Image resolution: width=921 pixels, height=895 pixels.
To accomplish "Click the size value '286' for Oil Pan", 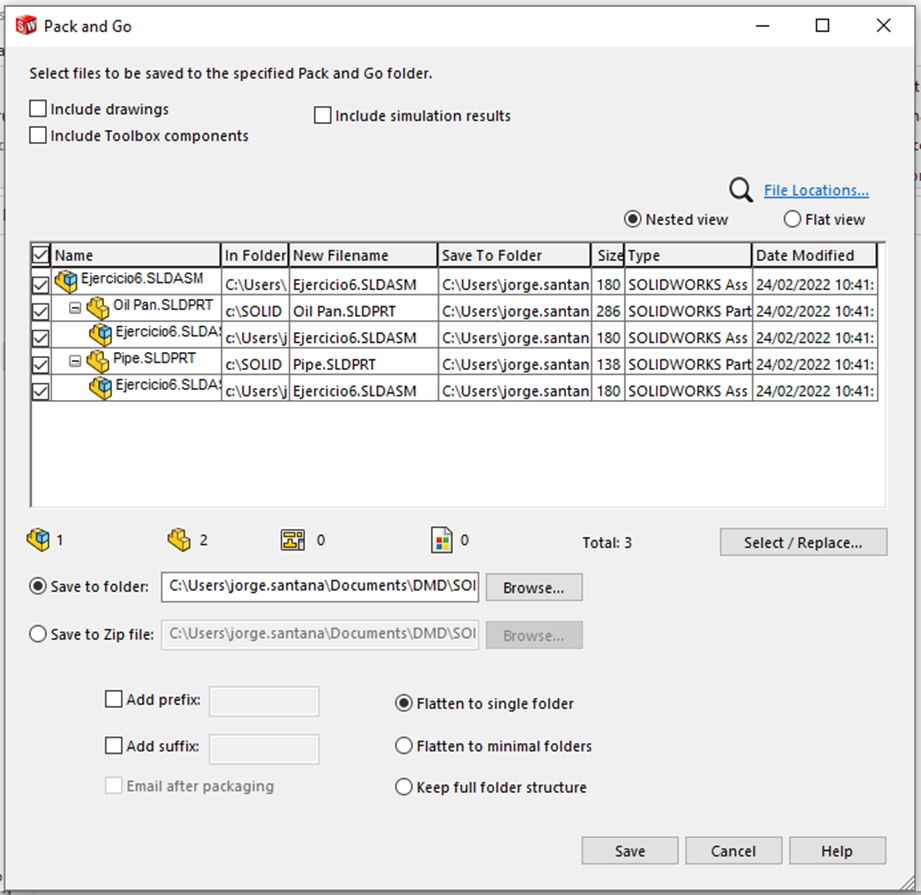I will 608,311.
